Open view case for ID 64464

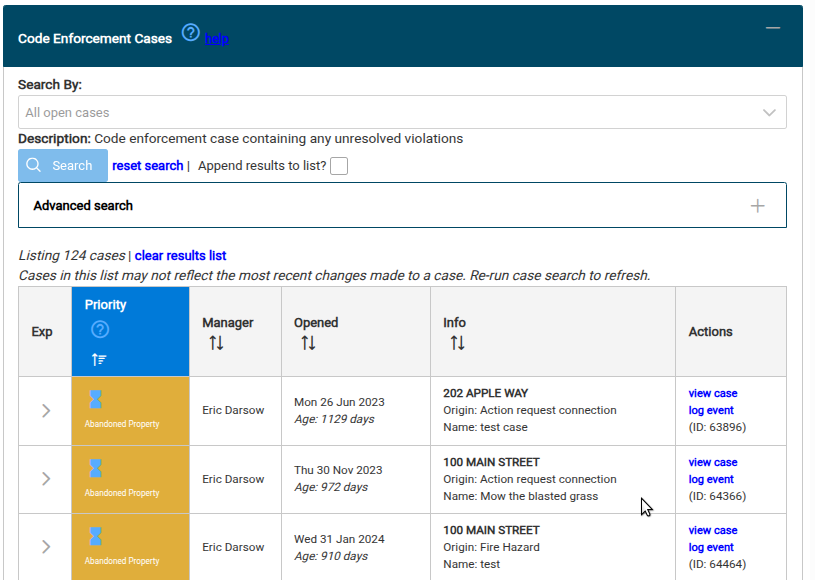[713, 531]
